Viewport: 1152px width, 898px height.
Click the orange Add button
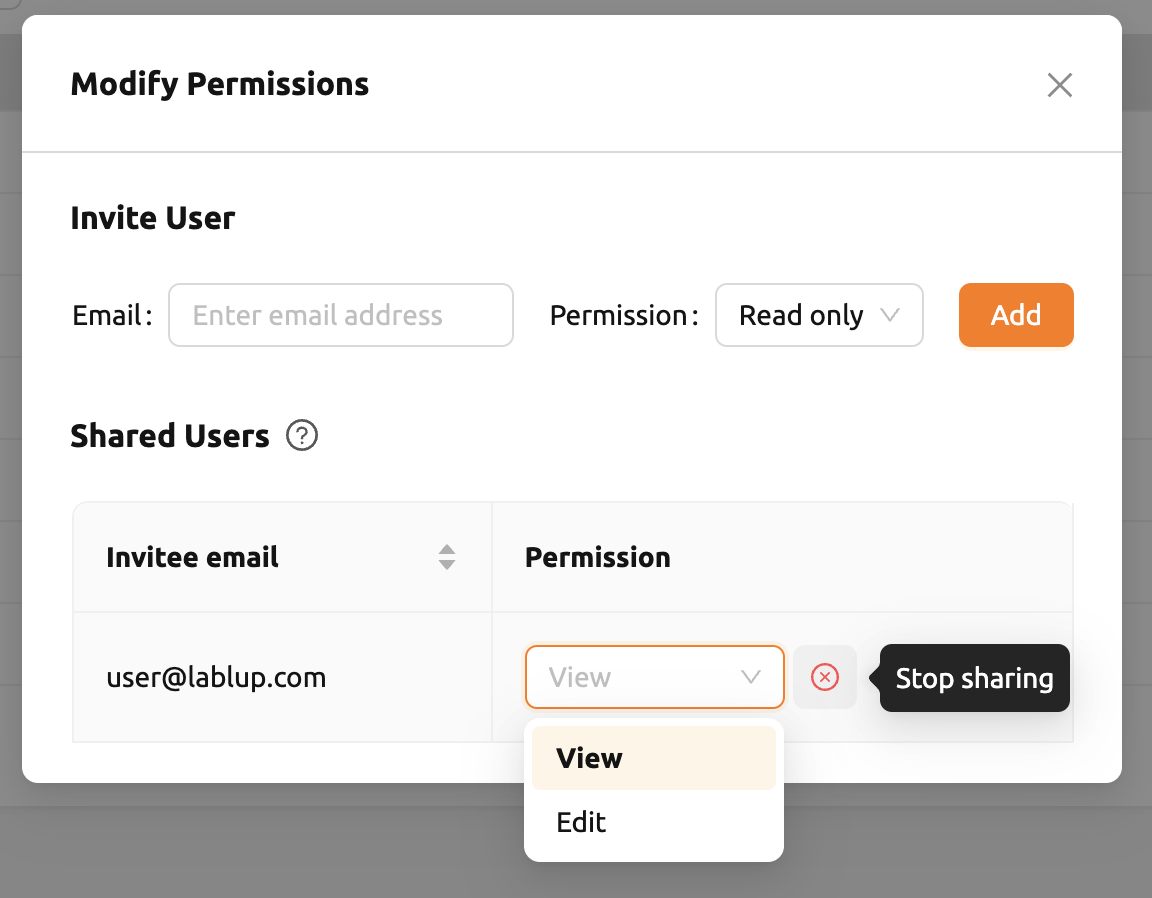tap(1016, 315)
